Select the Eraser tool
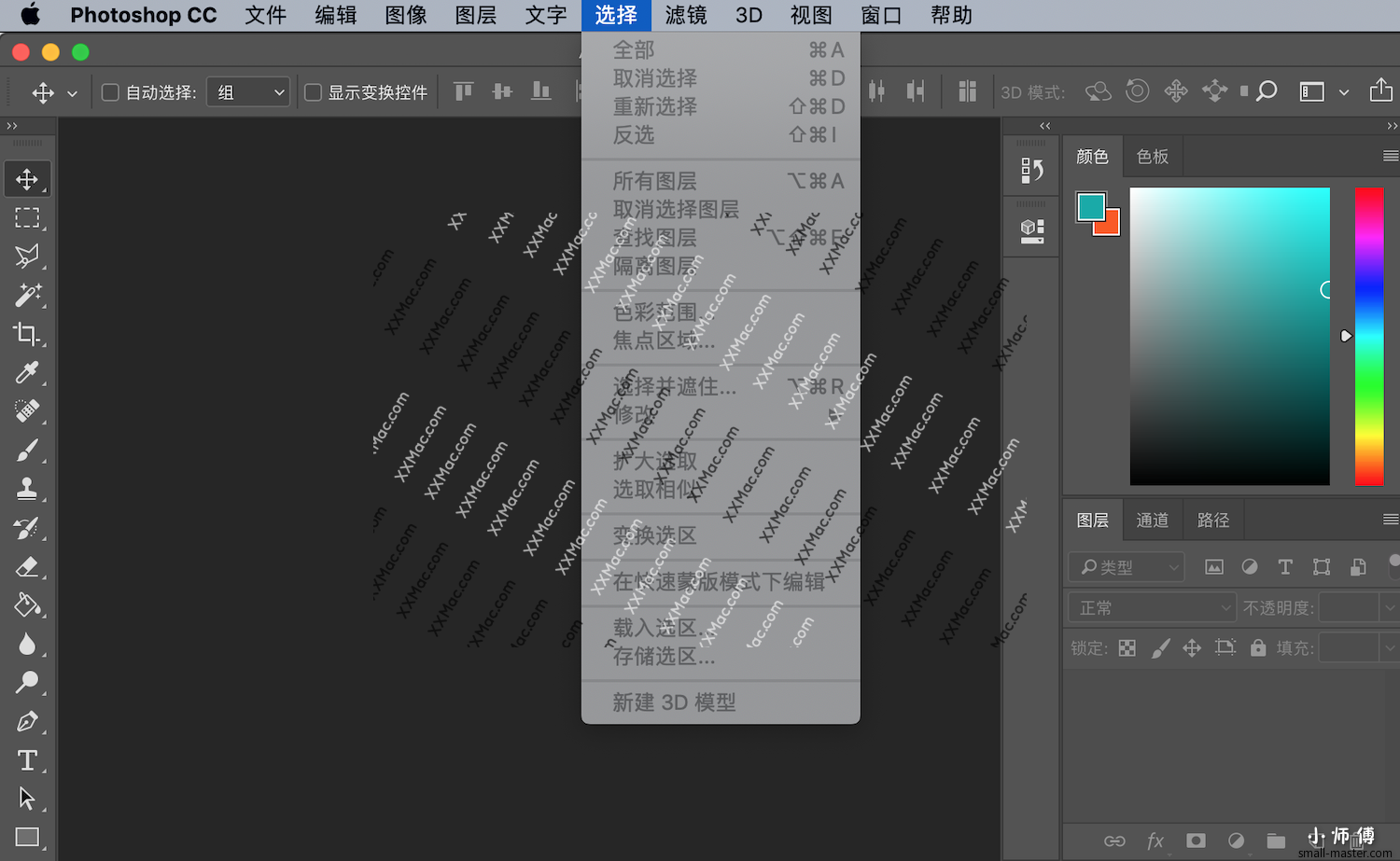This screenshot has height=861, width=1400. (x=27, y=566)
